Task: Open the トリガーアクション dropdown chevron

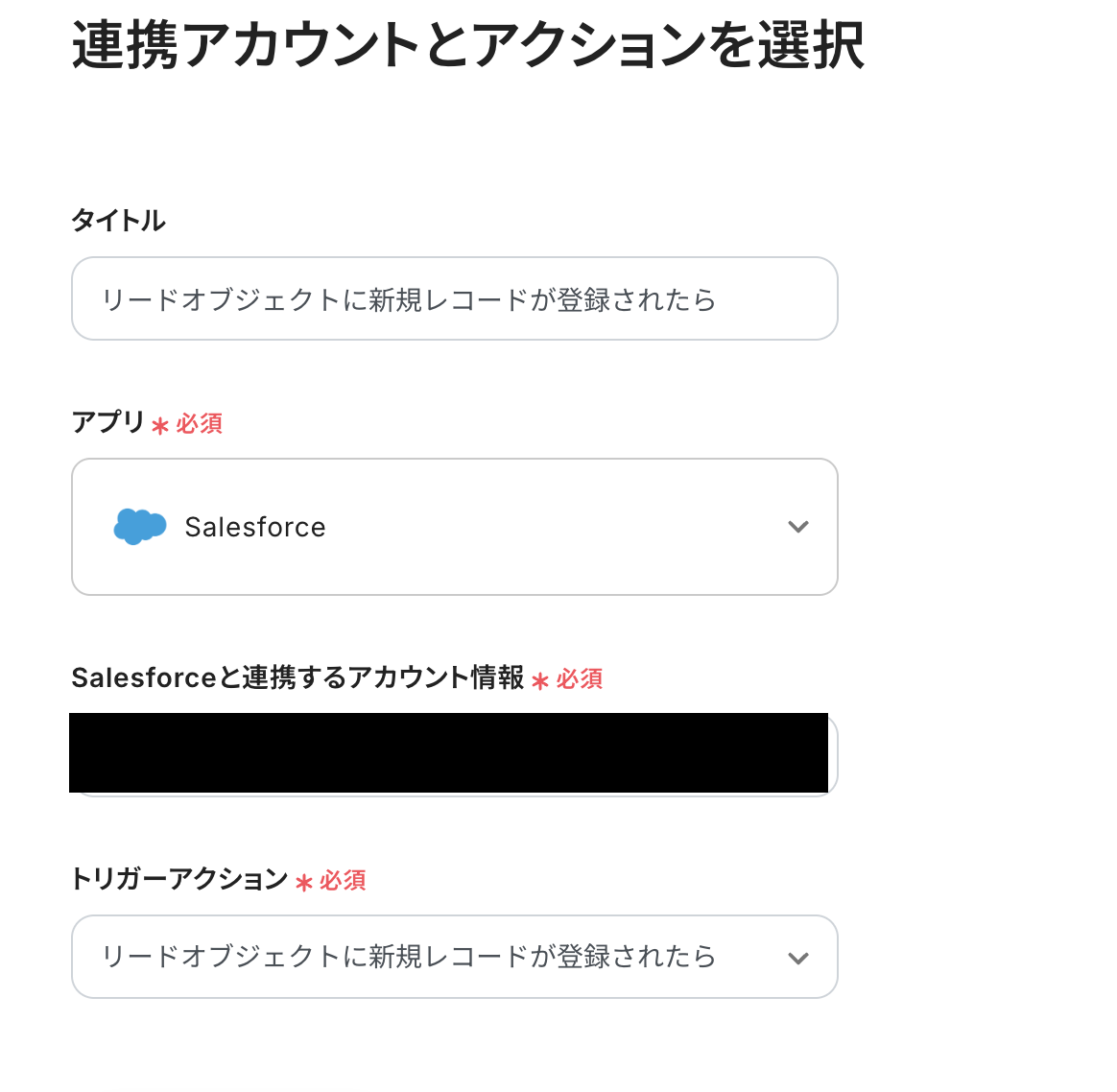Action: (797, 958)
